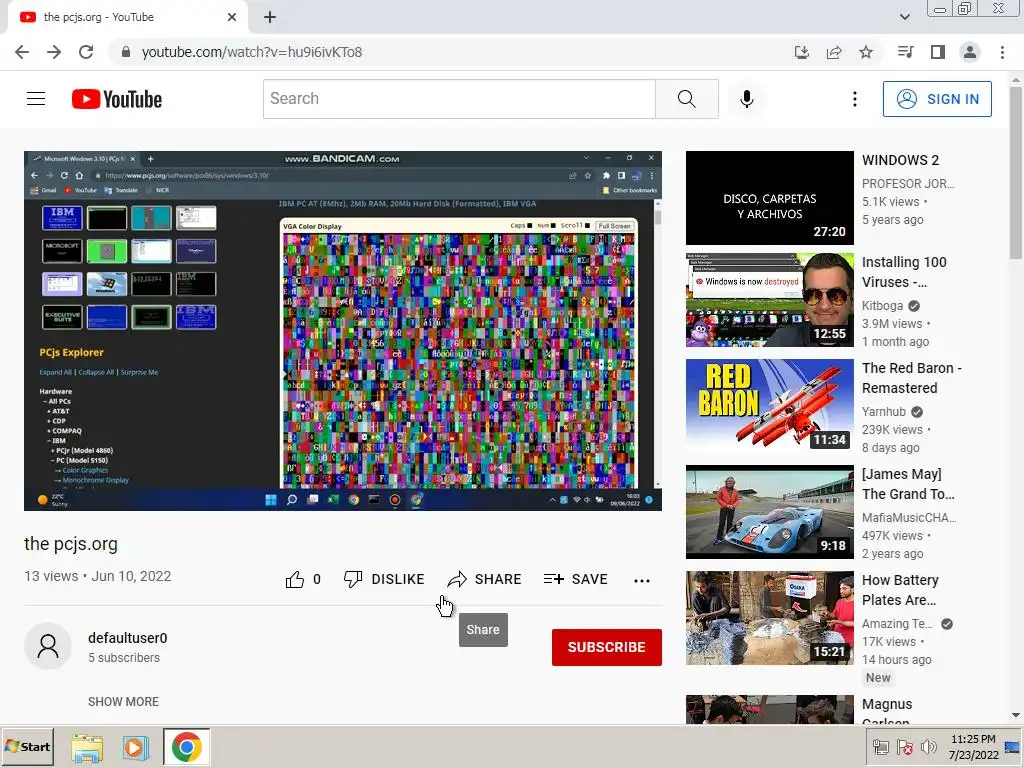Screen dimensions: 1024x768
Task: Open James May Grand Tour thumbnail
Action: 769,512
